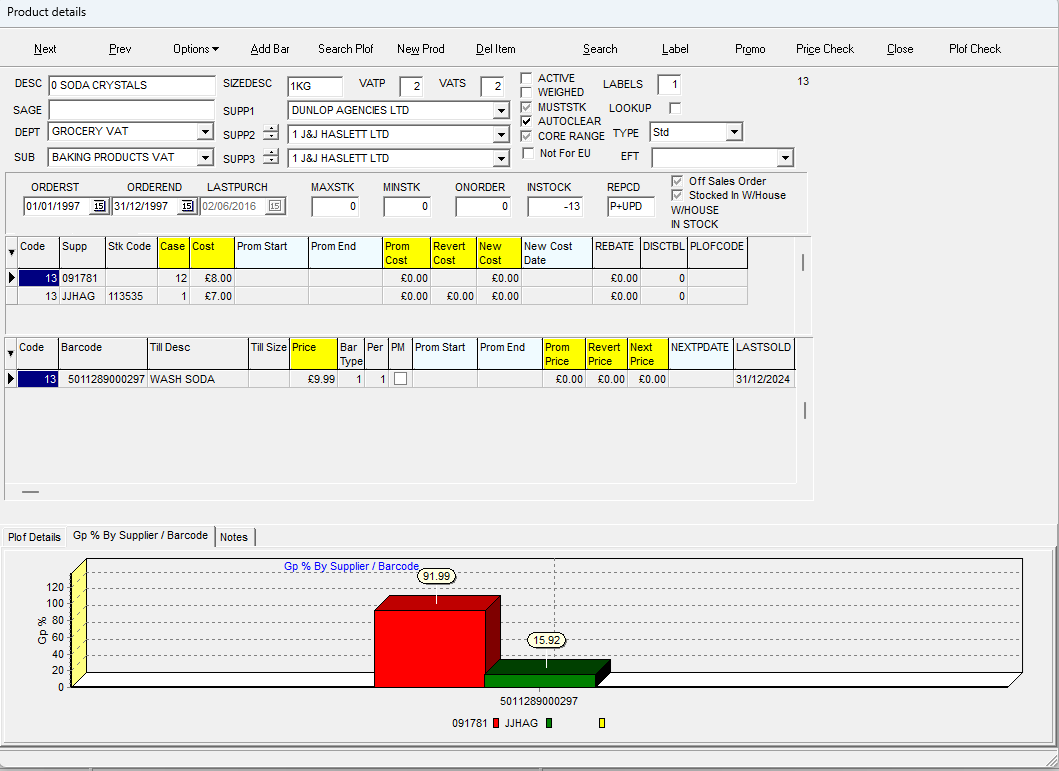Open the ORDEREND calendar date picker
This screenshot has width=1059, height=771.
[x=187, y=206]
